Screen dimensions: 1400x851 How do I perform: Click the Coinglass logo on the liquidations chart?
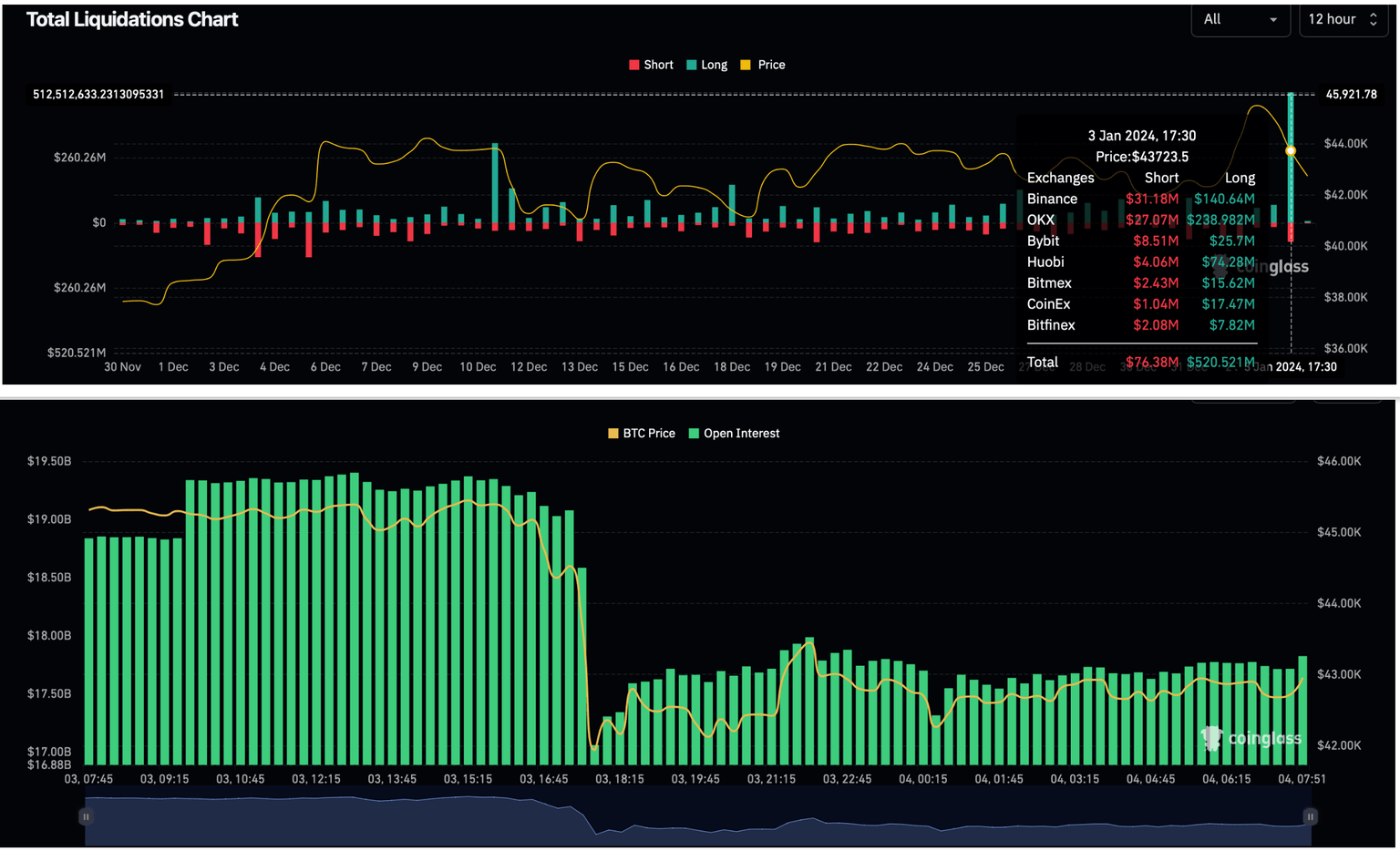[x=1261, y=266]
